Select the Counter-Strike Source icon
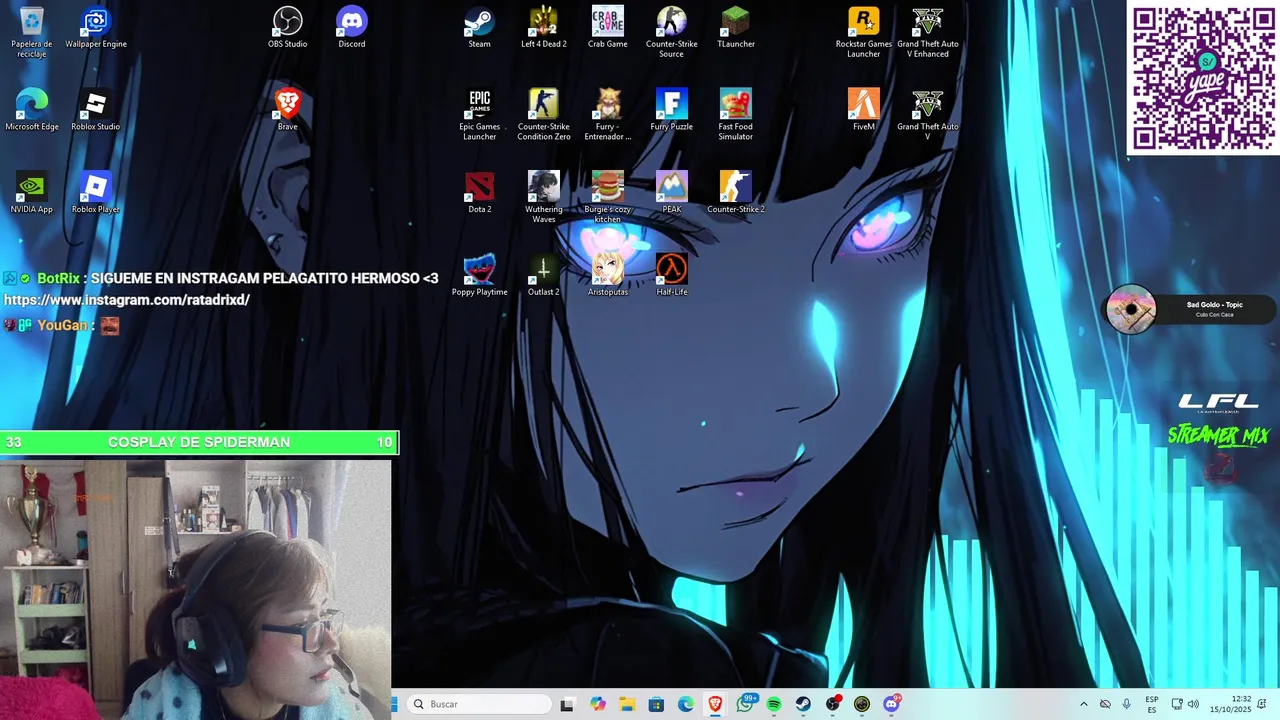 (x=672, y=31)
